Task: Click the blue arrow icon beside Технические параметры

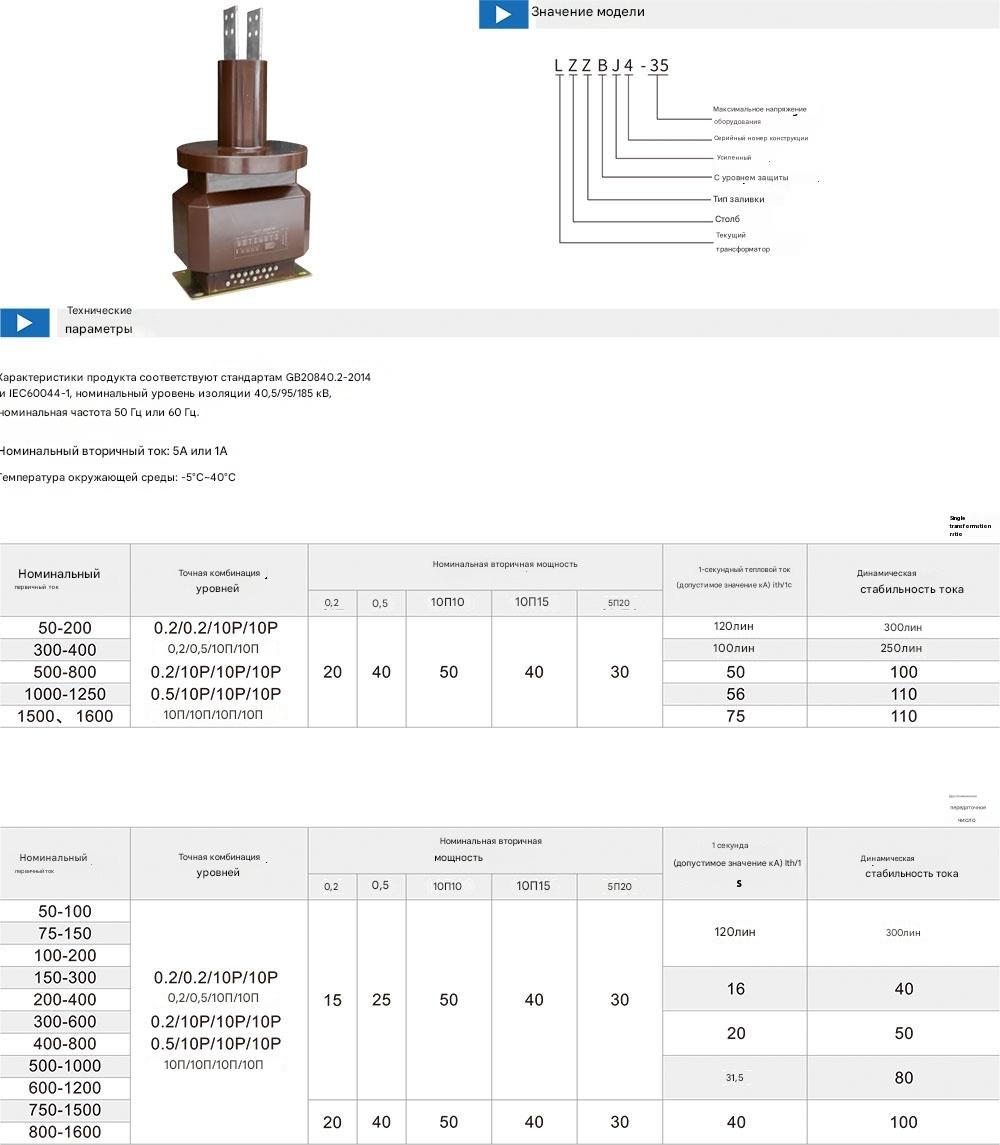Action: [25, 322]
